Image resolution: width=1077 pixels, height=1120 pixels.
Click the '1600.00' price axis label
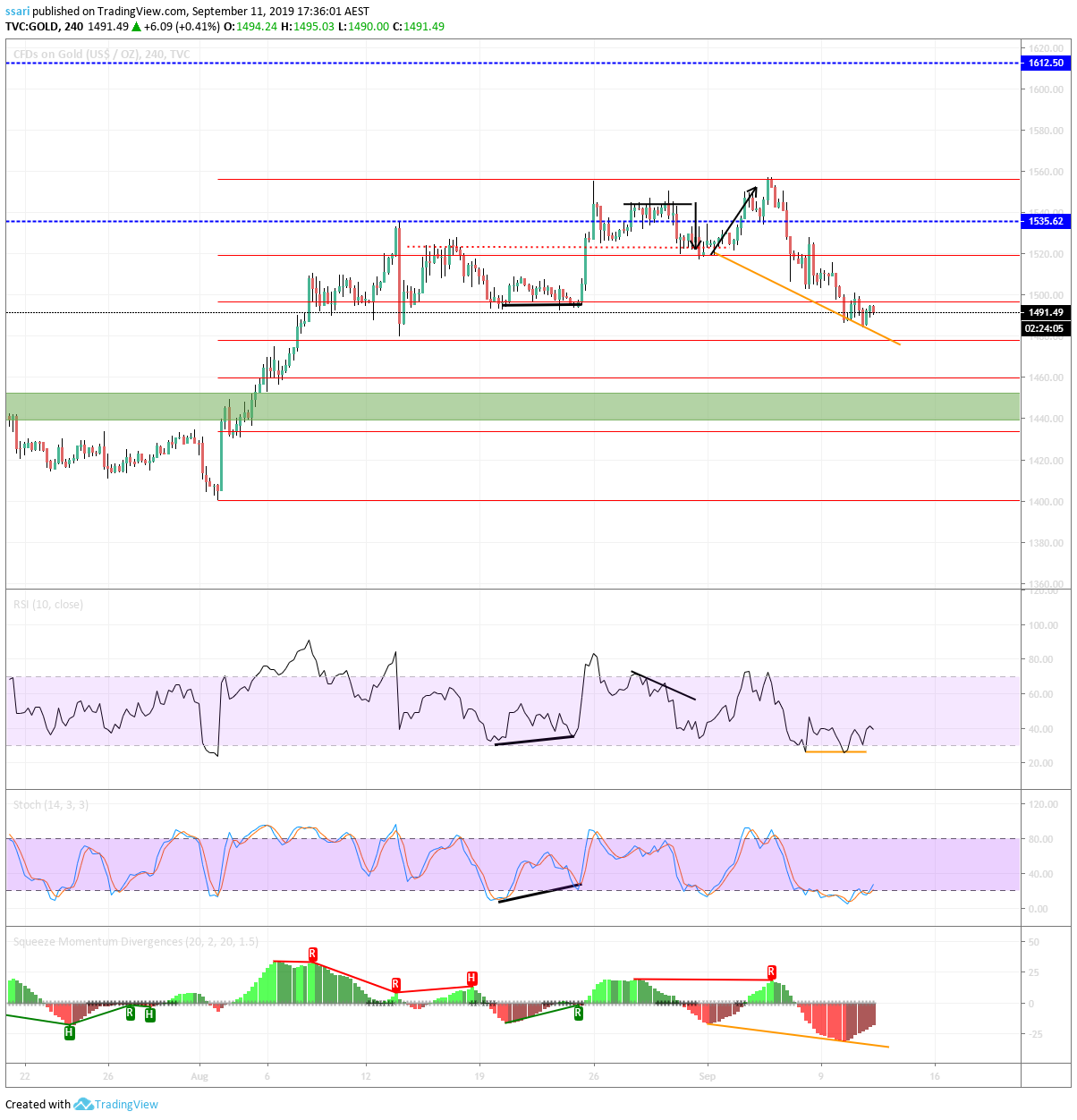point(1046,89)
